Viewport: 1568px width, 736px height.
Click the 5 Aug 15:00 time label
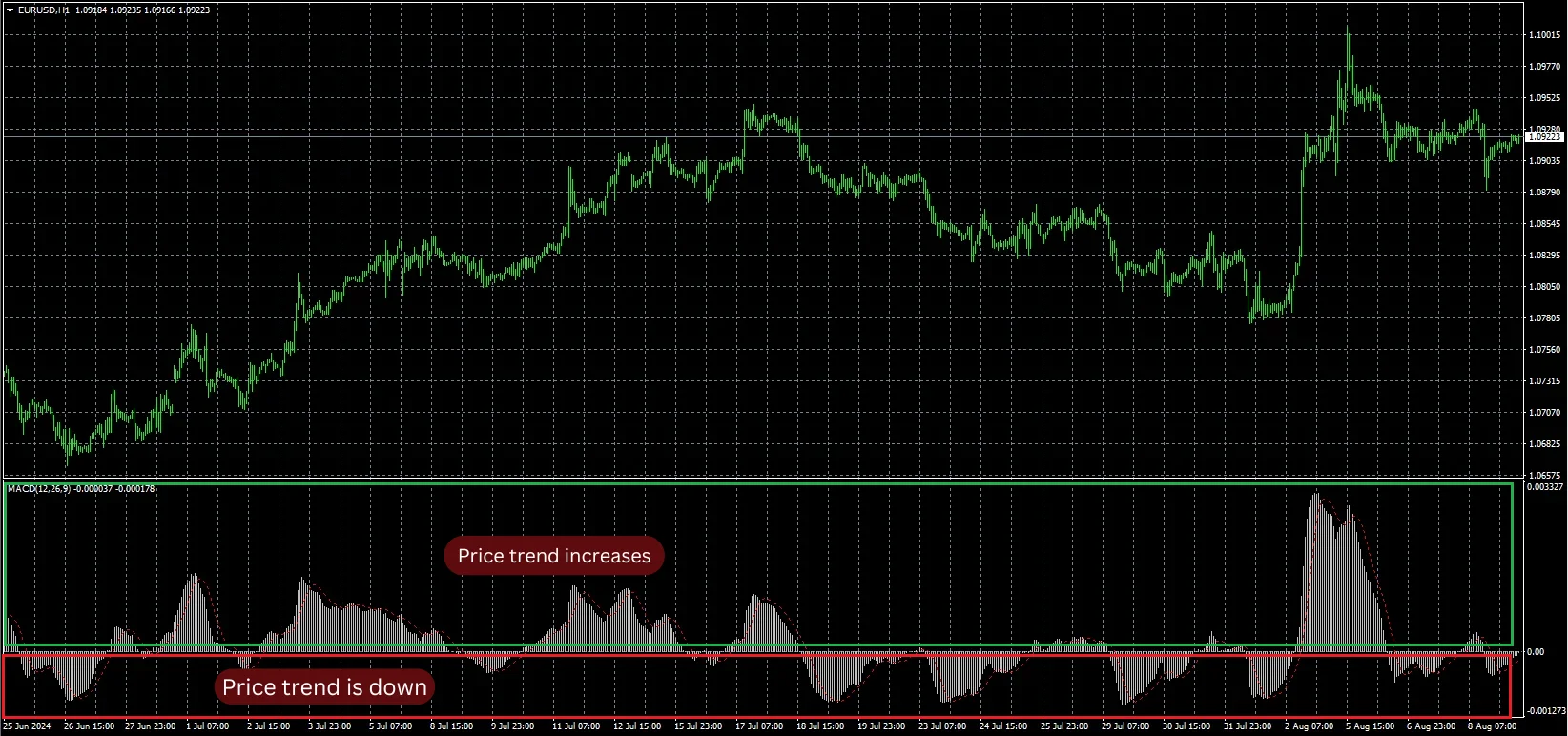(1370, 726)
